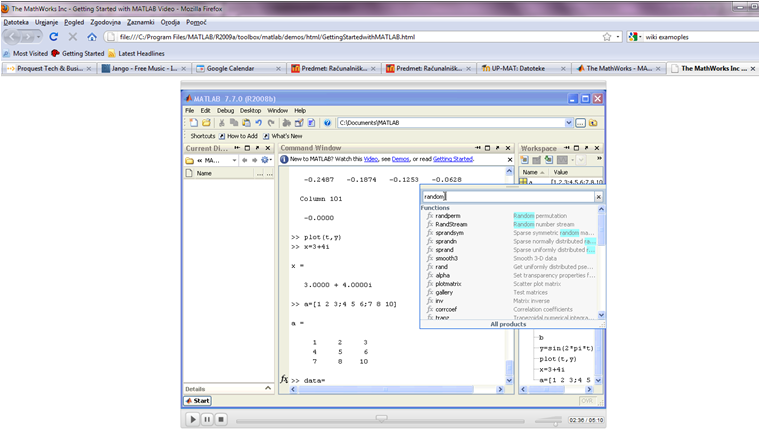The height and width of the screenshot is (444, 760).
Task: Click the Redo arrow in MATLAB toolbar
Action: tap(271, 123)
